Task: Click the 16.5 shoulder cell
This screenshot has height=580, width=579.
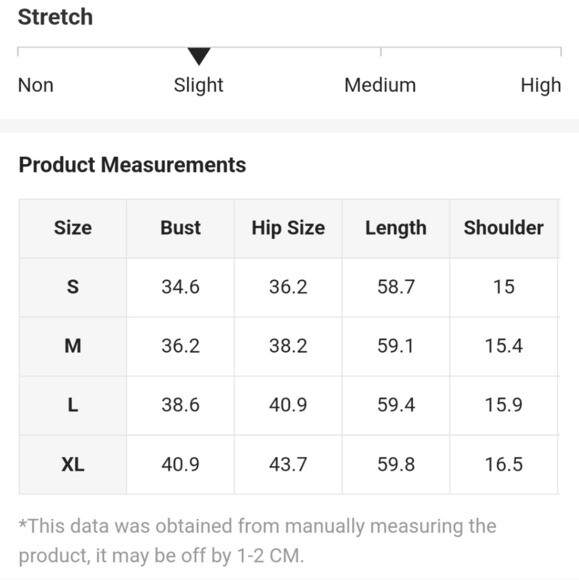Action: coord(504,464)
